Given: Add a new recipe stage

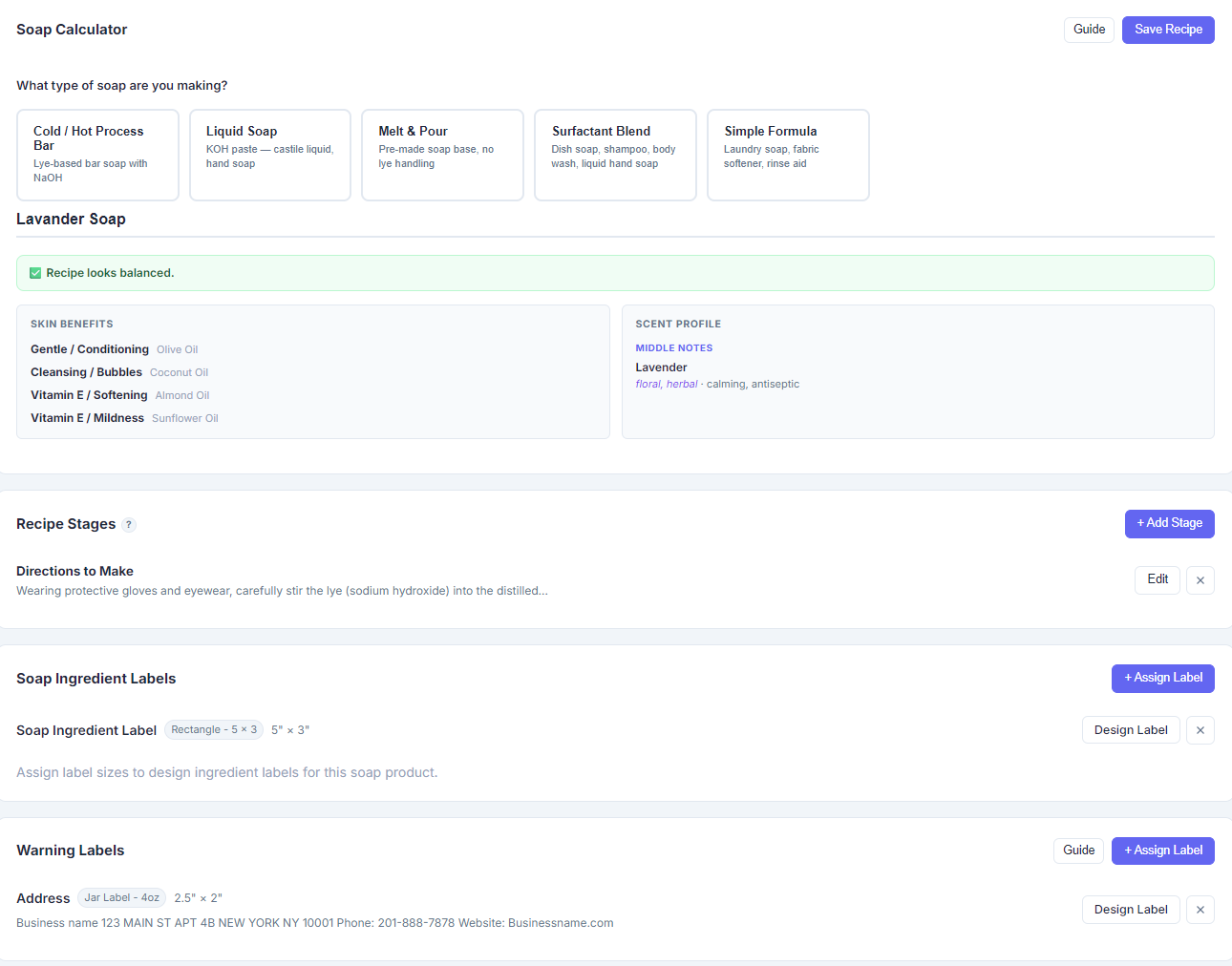Looking at the screenshot, I should tap(1169, 523).
